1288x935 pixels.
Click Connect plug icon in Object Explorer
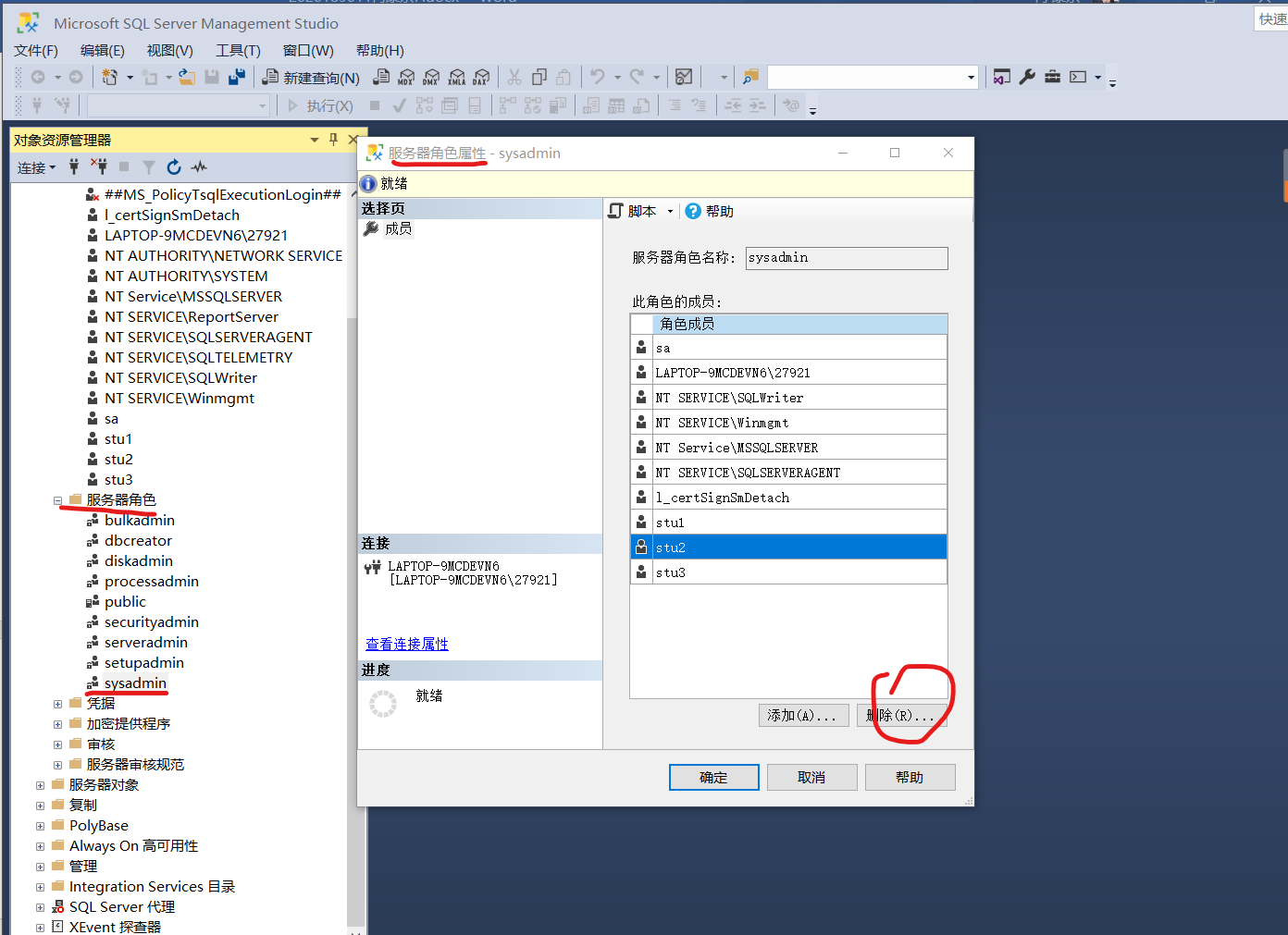[74, 167]
